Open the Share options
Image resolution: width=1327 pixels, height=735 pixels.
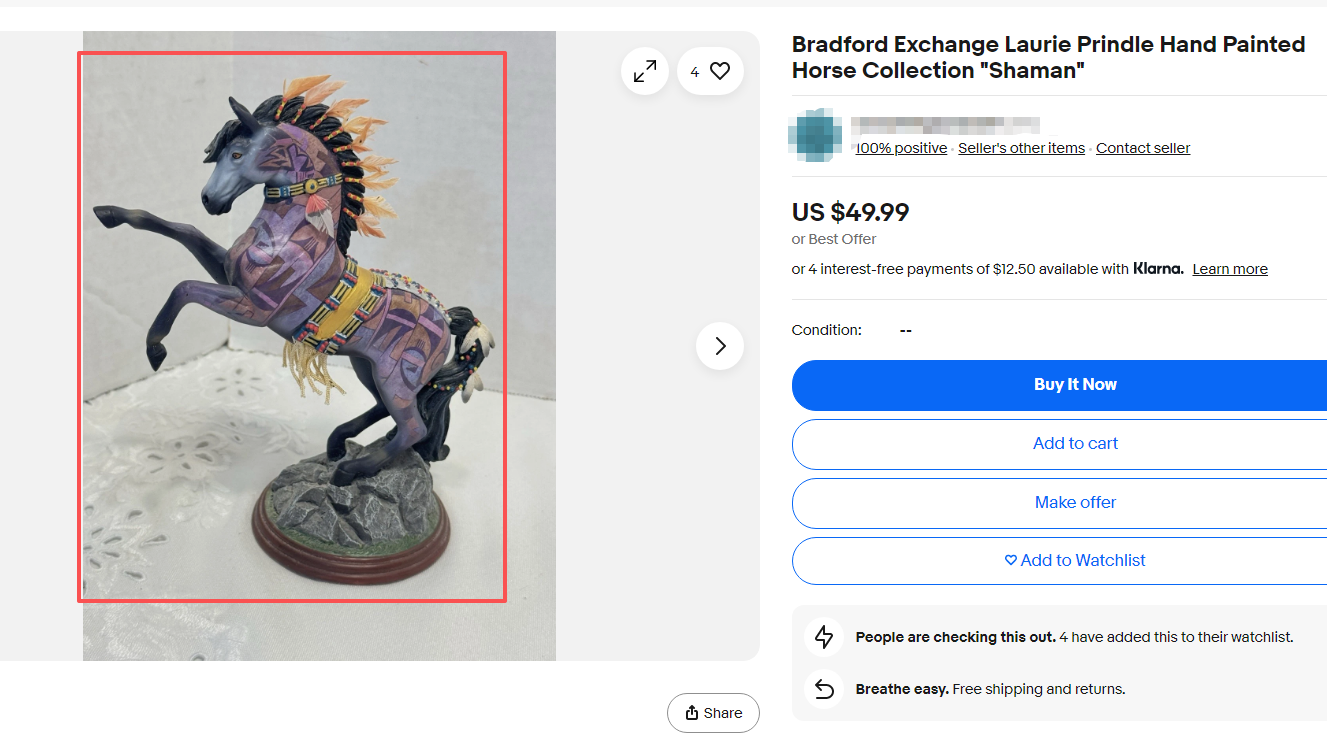click(x=713, y=713)
